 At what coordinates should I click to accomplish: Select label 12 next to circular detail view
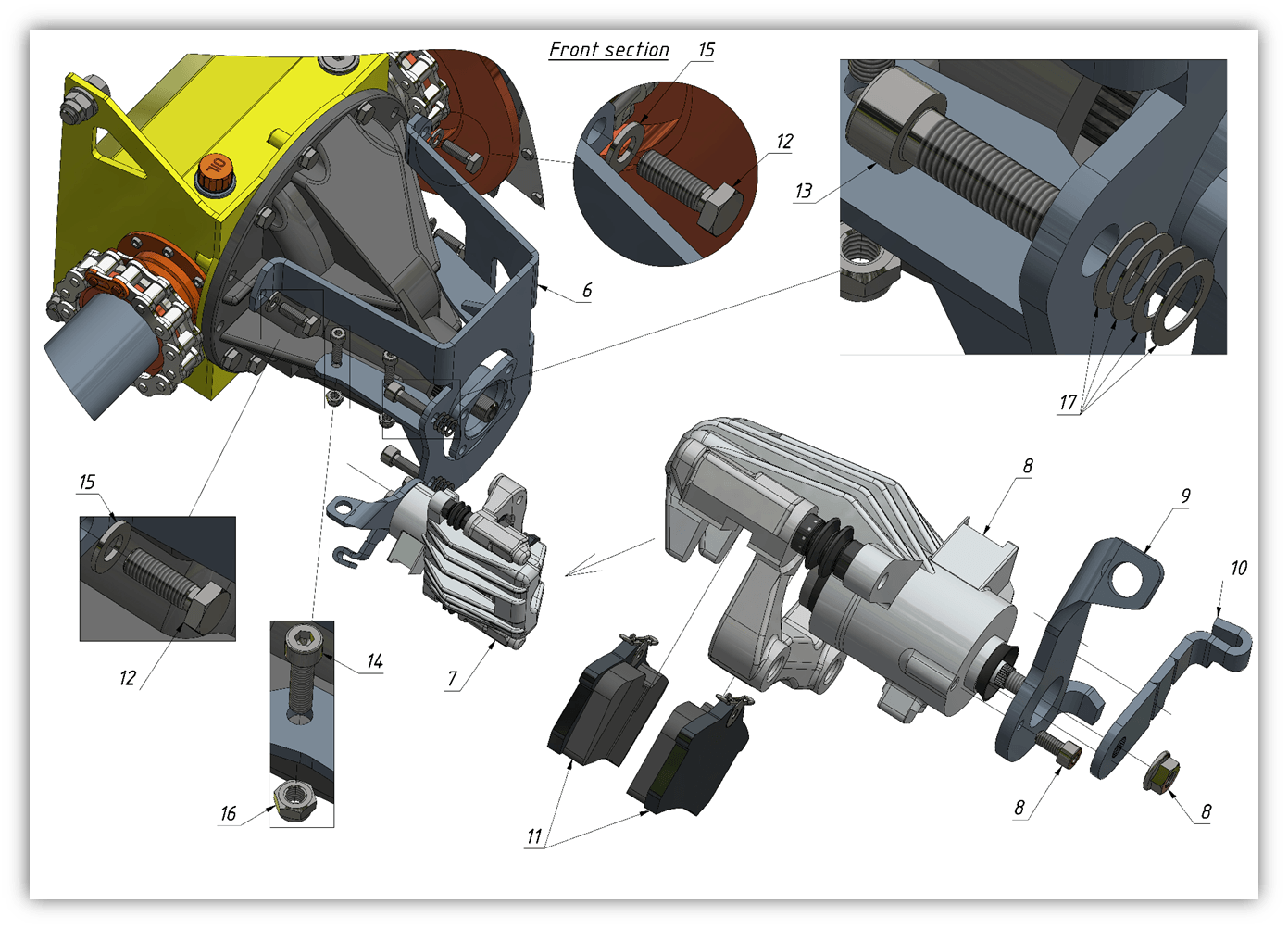(784, 142)
